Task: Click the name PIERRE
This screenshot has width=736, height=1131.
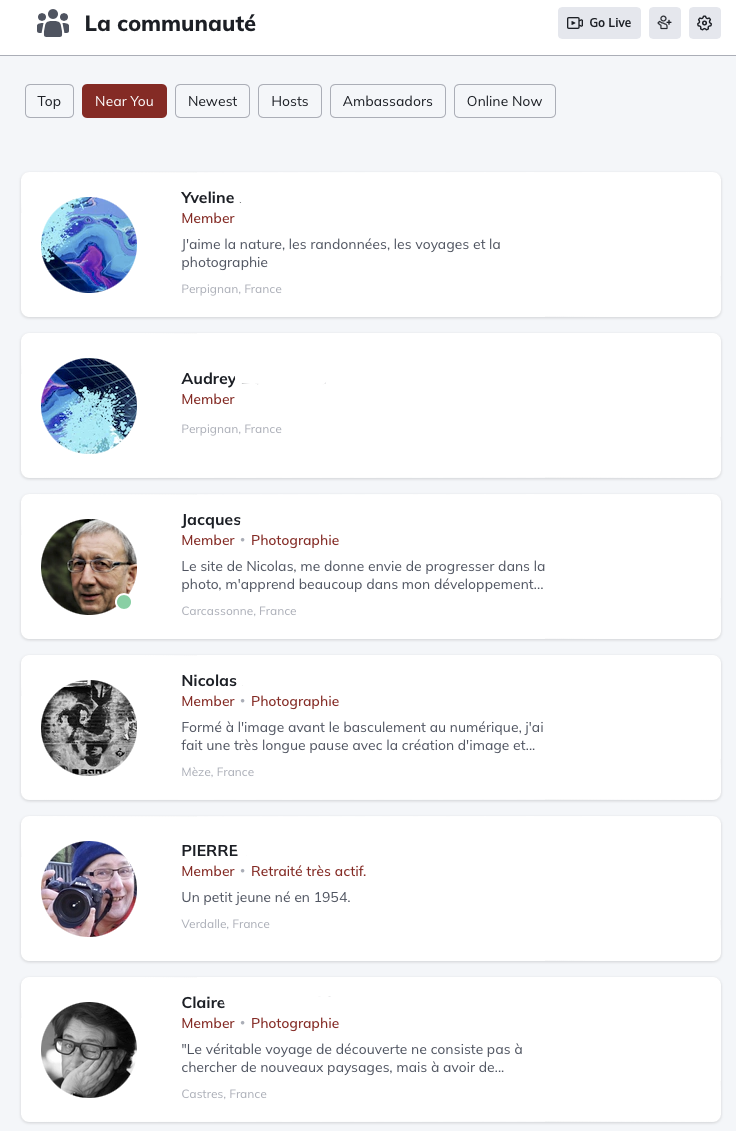Action: coord(209,851)
